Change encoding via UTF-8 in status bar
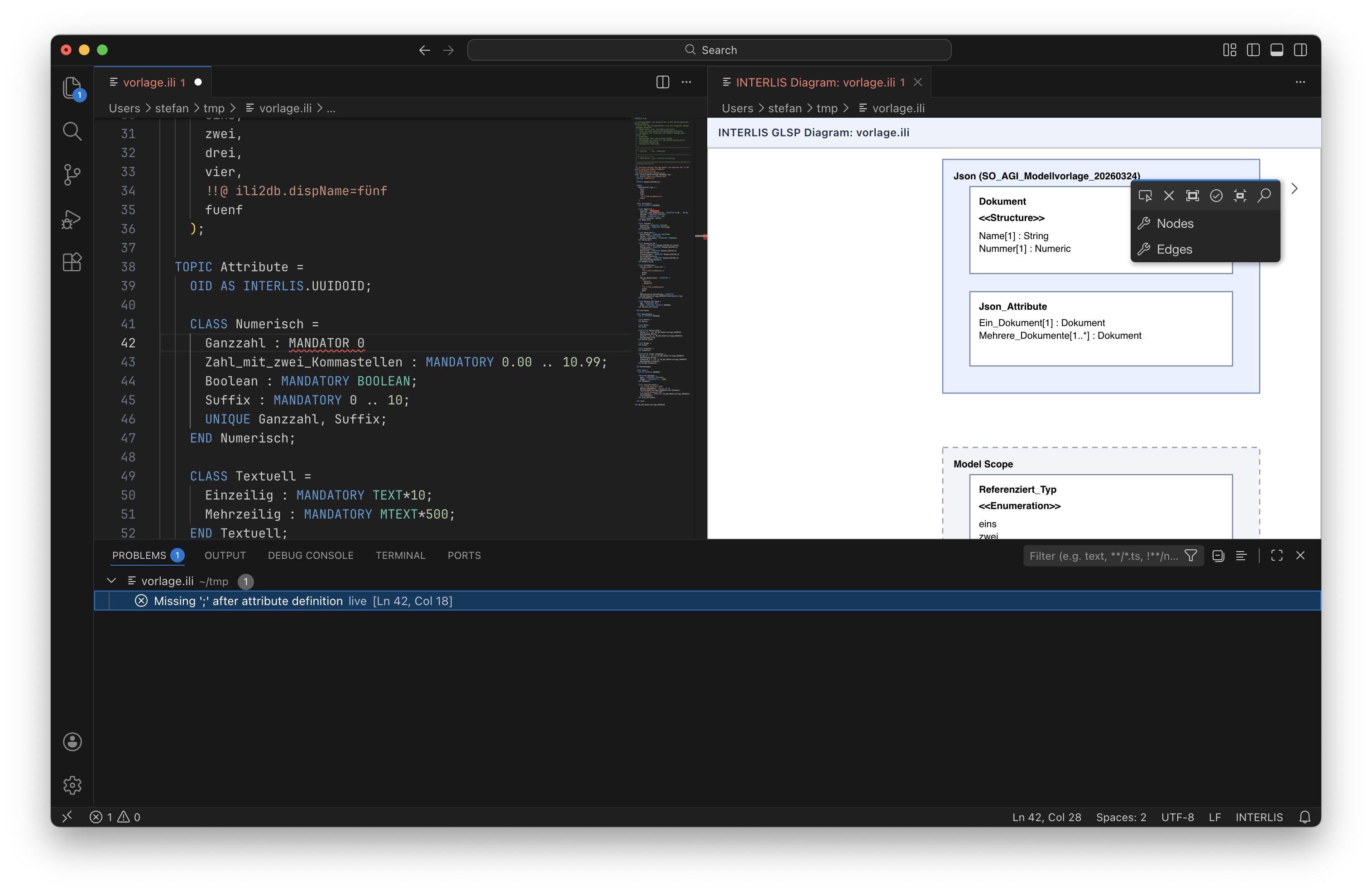Viewport: 1372px width, 894px height. (1177, 817)
